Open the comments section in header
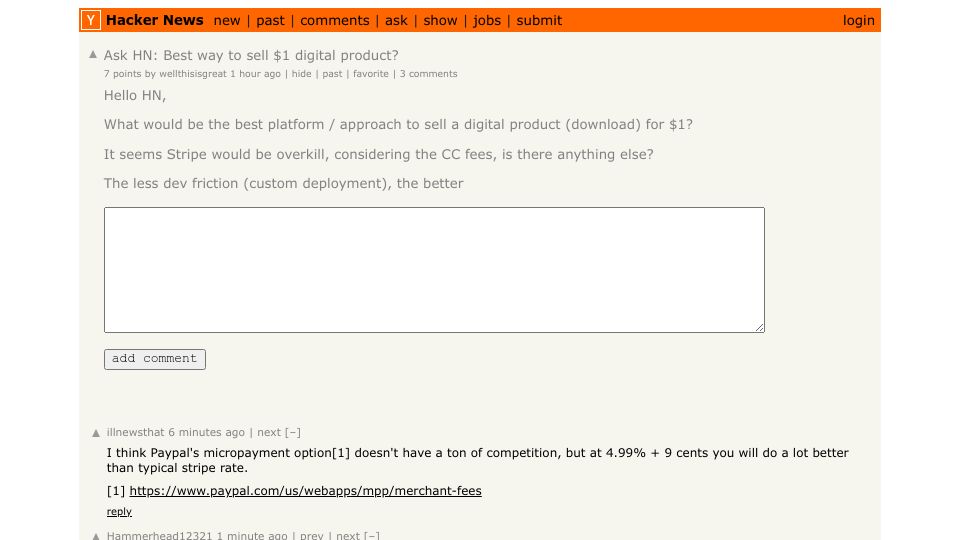This screenshot has height=540, width=960. (x=335, y=20)
